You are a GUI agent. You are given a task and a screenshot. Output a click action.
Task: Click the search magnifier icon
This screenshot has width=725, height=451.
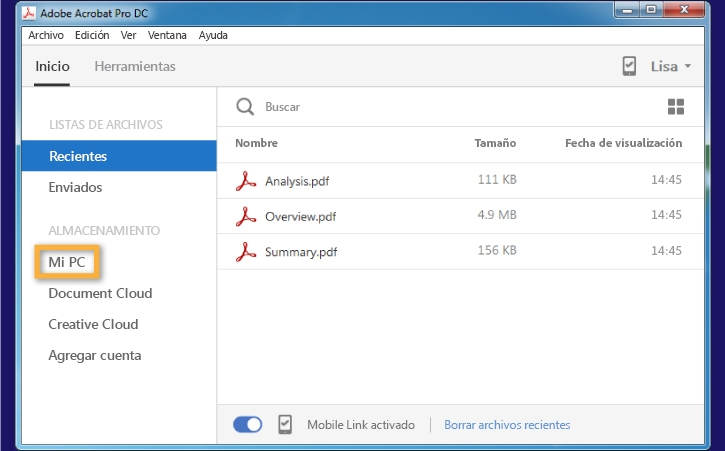[245, 106]
